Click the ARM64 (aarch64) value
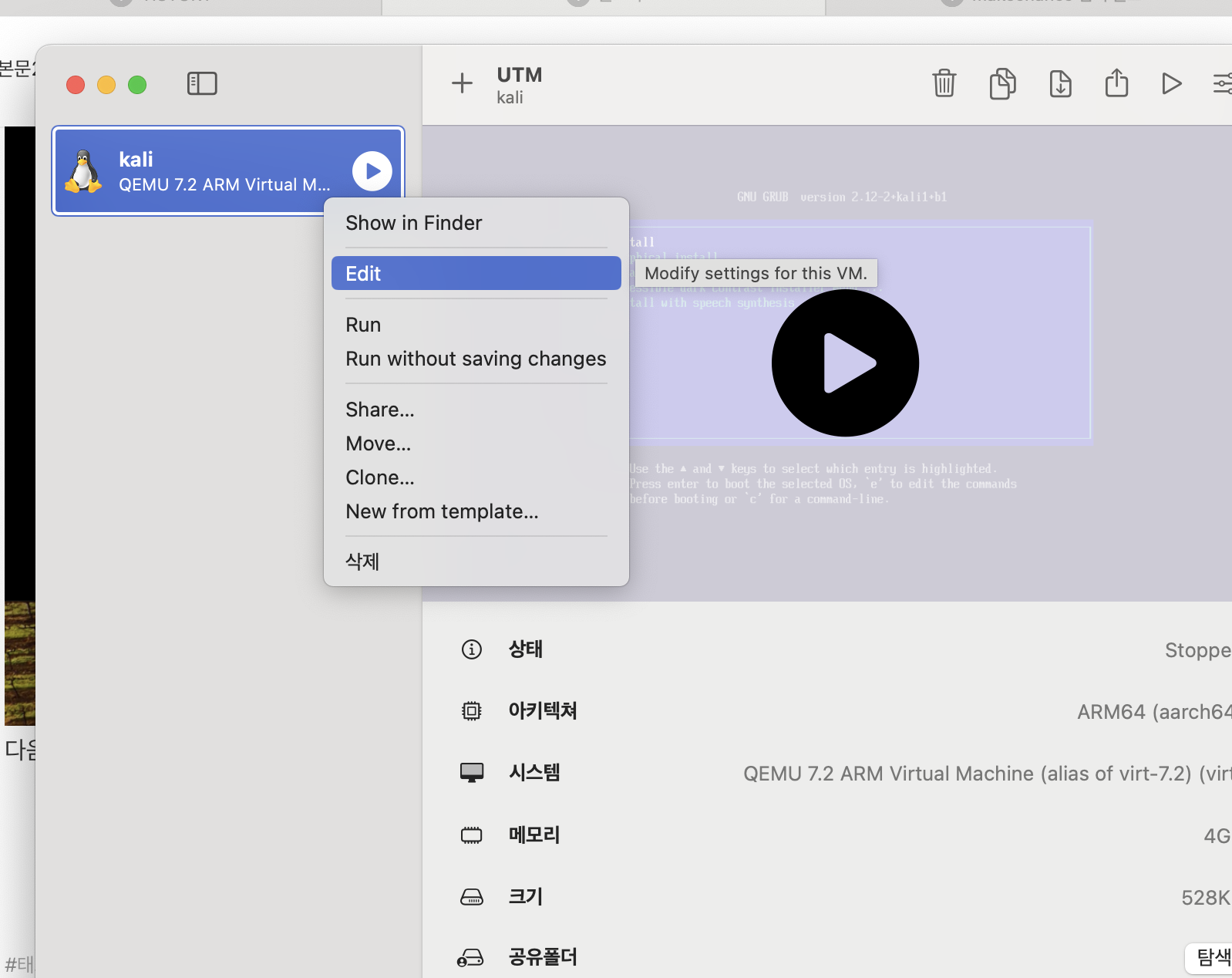This screenshot has height=978, width=1232. click(1154, 711)
